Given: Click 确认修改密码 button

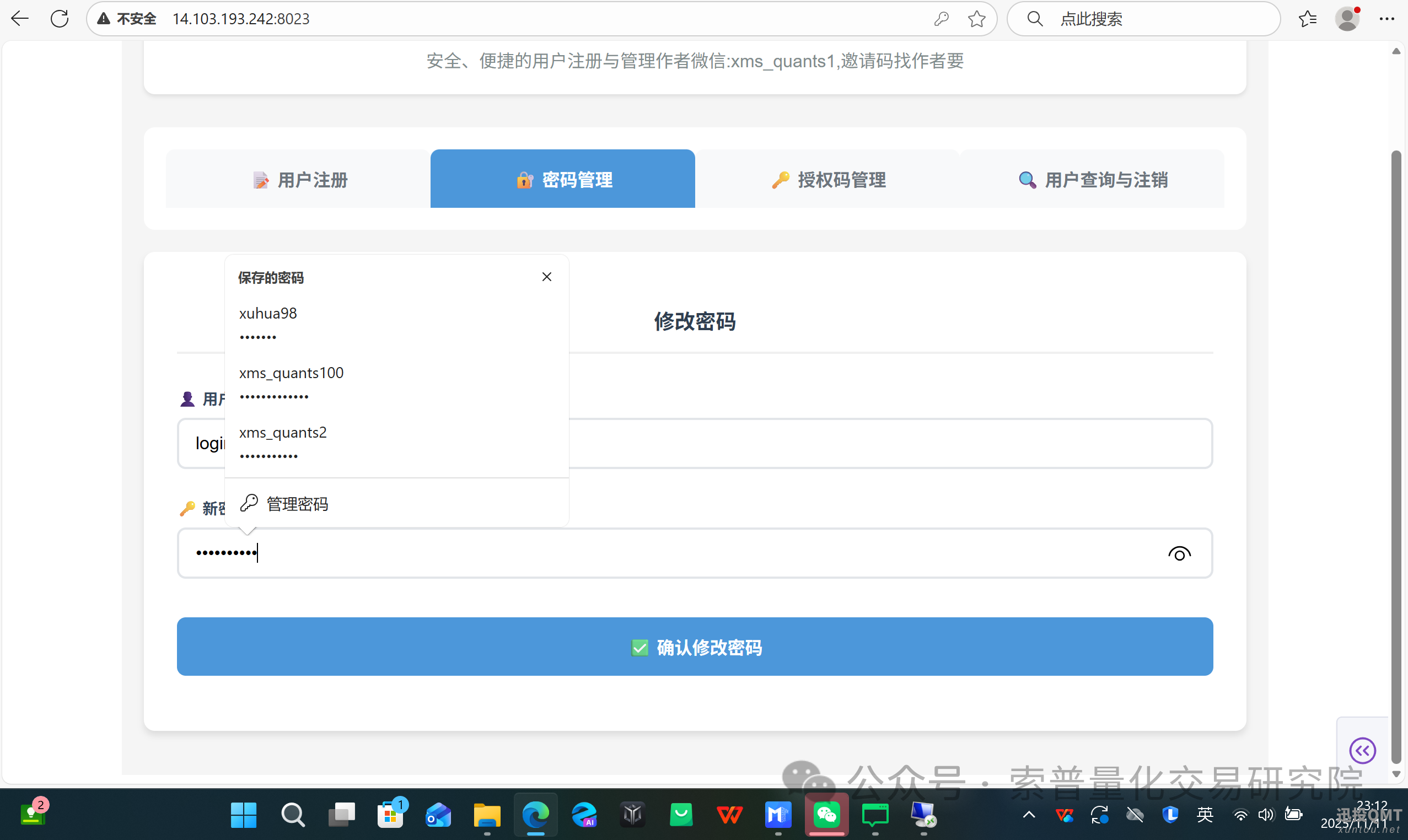Looking at the screenshot, I should (695, 647).
